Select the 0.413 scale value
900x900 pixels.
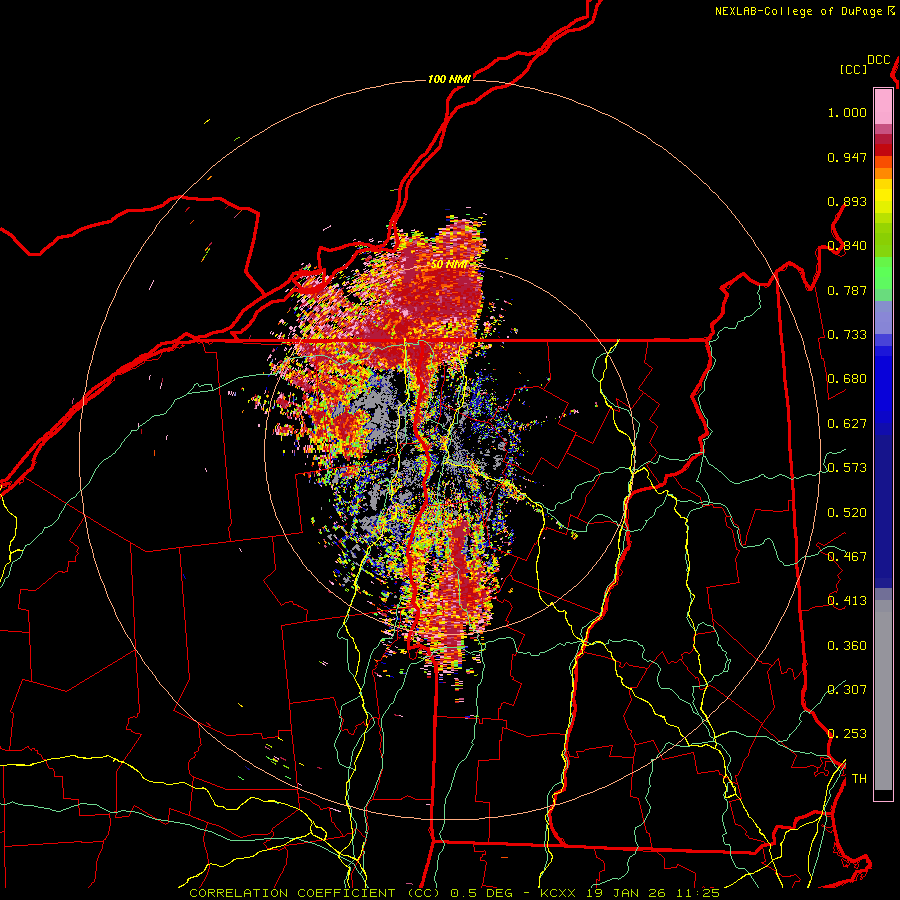coord(847,601)
